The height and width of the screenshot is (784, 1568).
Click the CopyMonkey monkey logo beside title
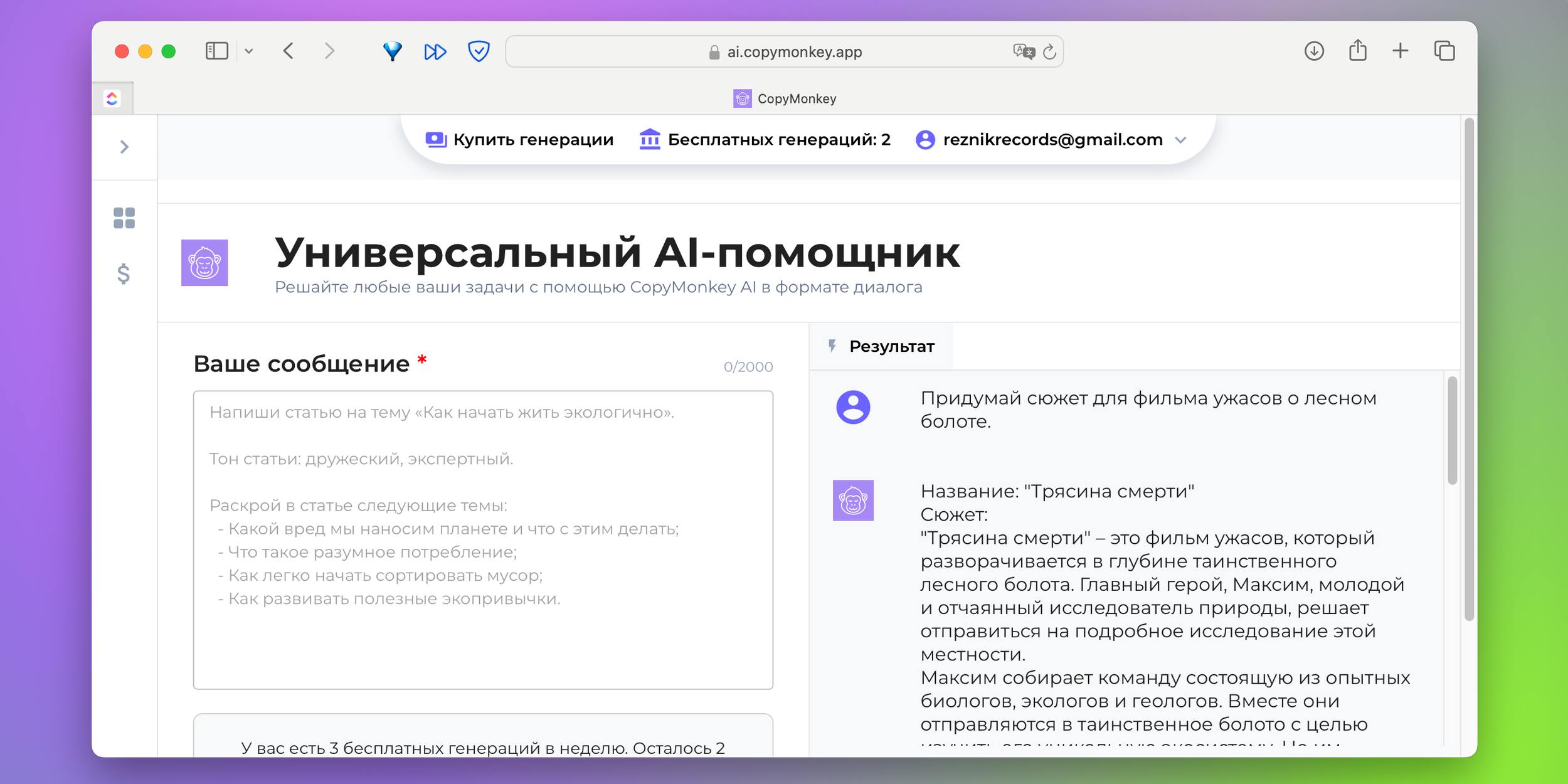[x=204, y=263]
